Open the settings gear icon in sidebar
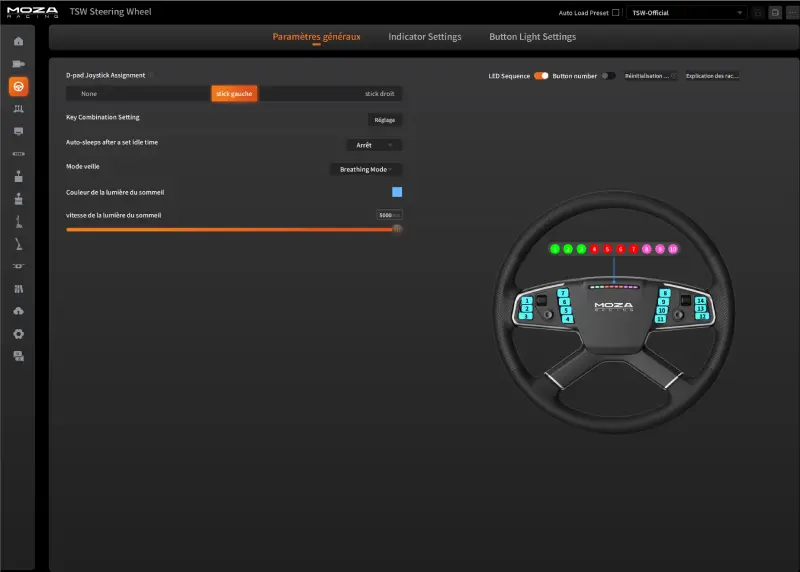 pyautogui.click(x=18, y=334)
